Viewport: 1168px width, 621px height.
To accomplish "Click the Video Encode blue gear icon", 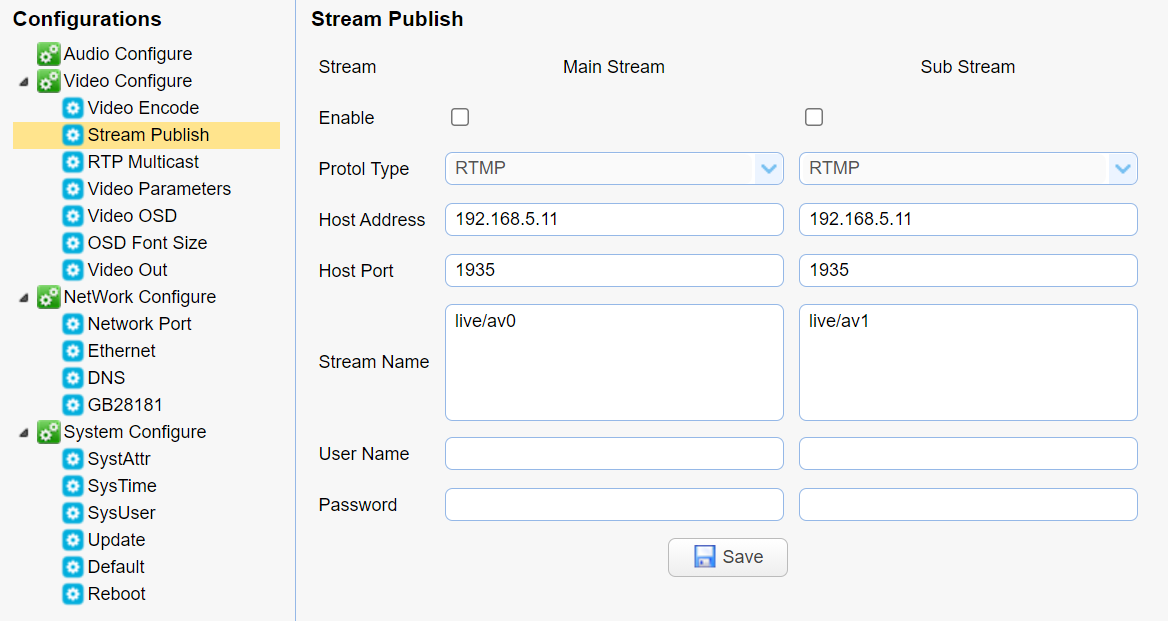I will (72, 108).
